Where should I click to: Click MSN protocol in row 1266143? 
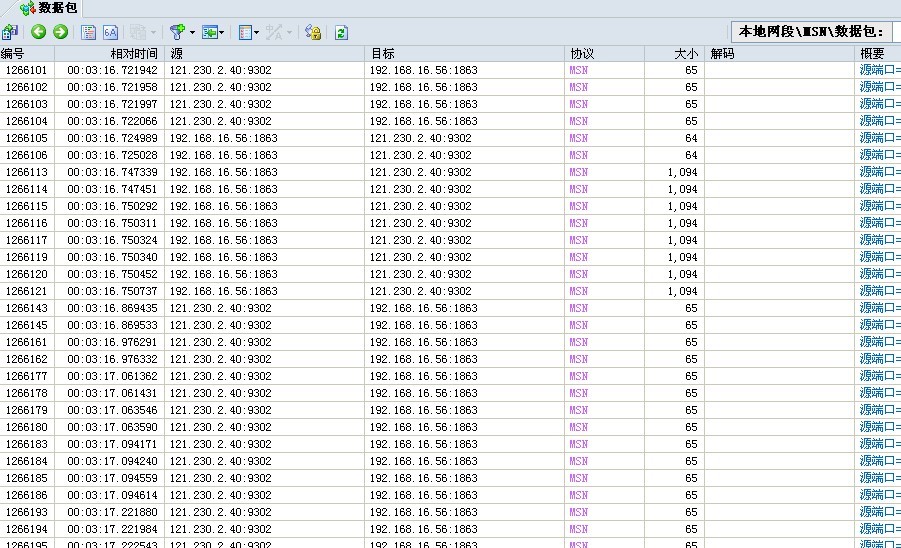[579, 308]
